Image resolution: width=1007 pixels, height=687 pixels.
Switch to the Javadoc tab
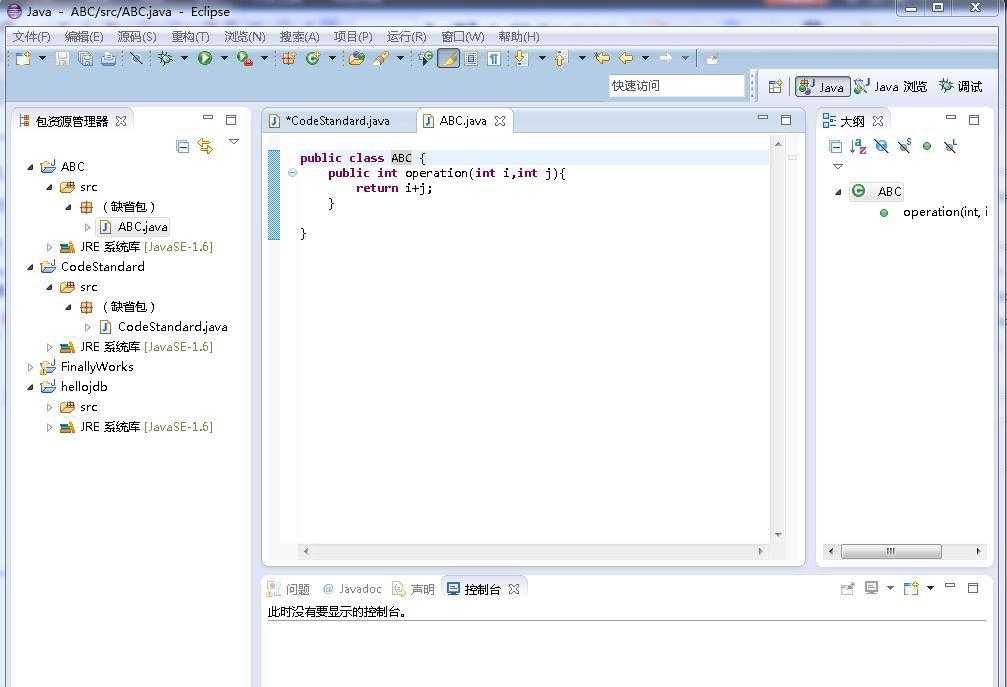click(x=351, y=589)
